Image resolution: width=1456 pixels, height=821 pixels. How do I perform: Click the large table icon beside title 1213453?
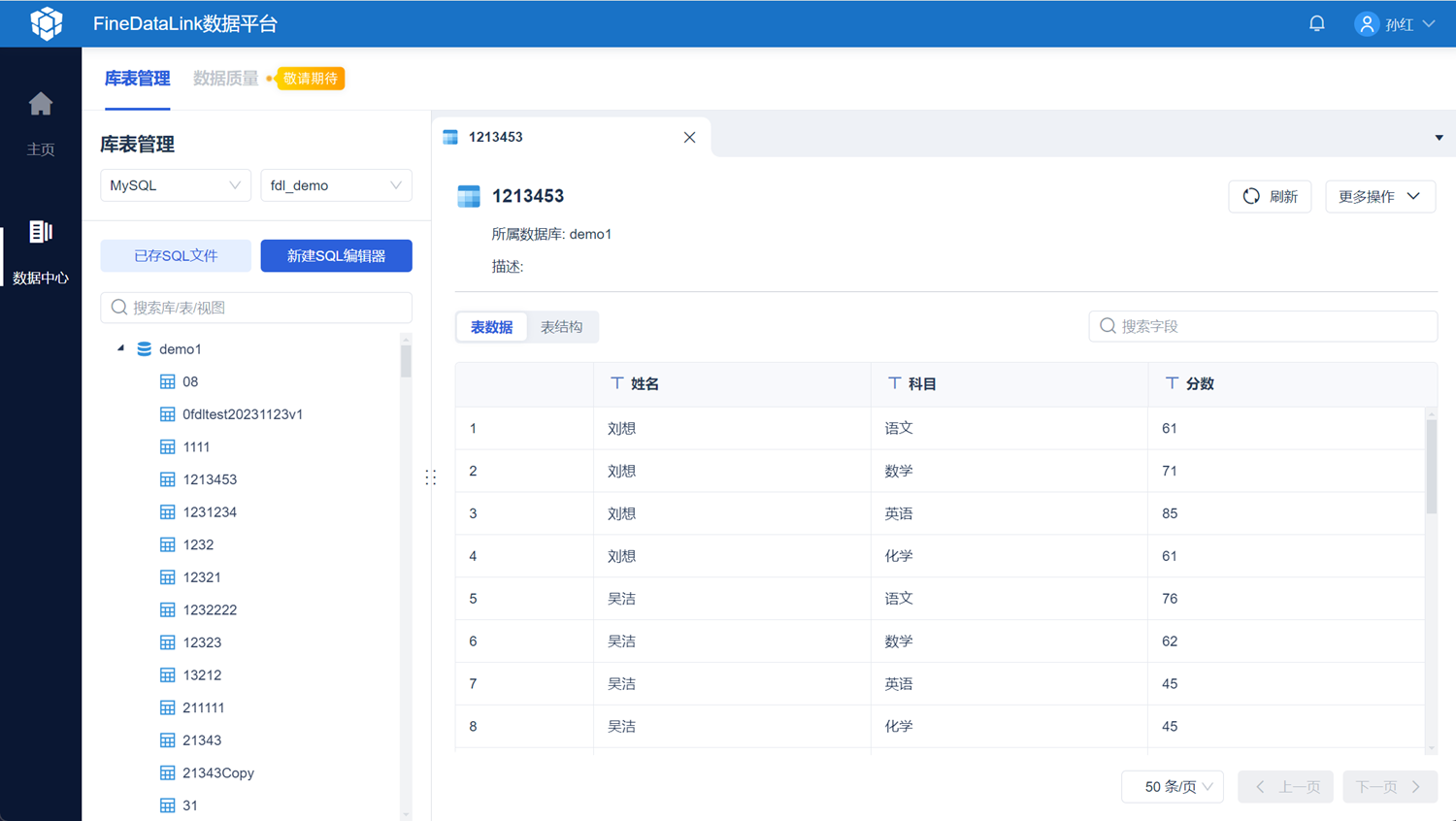point(469,196)
